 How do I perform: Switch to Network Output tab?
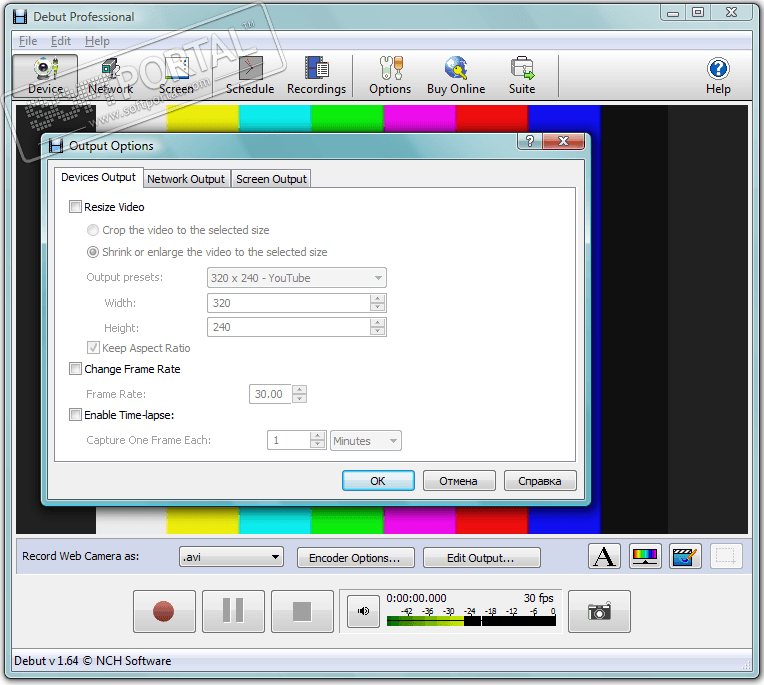(186, 179)
